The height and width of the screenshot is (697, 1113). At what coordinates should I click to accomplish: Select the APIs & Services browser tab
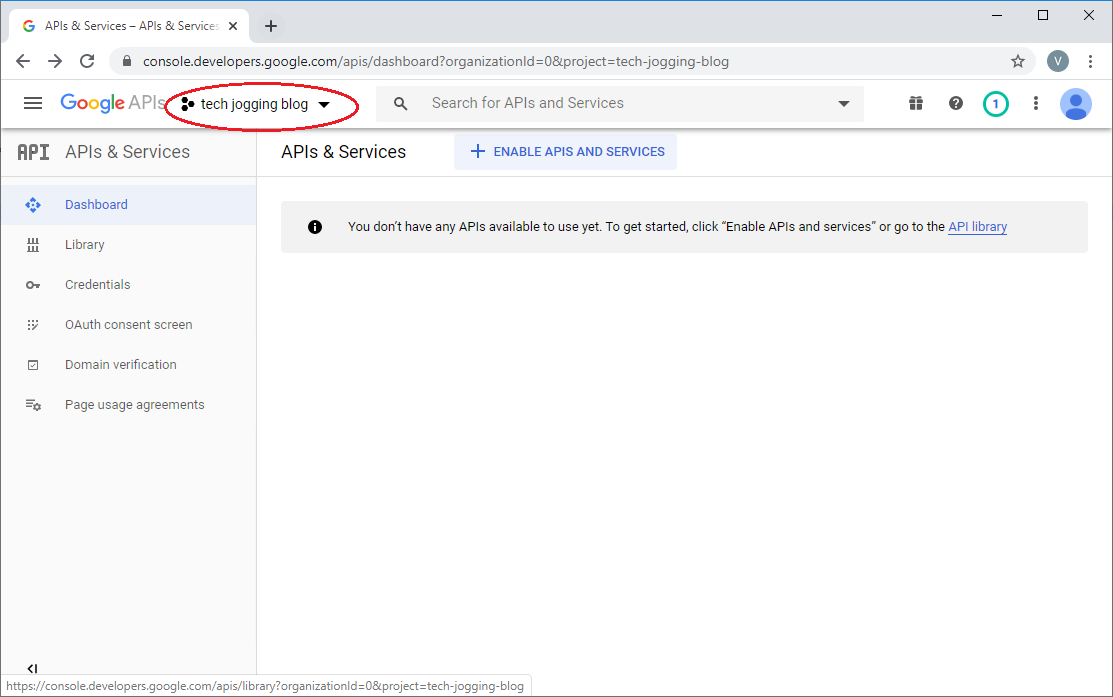pos(129,26)
